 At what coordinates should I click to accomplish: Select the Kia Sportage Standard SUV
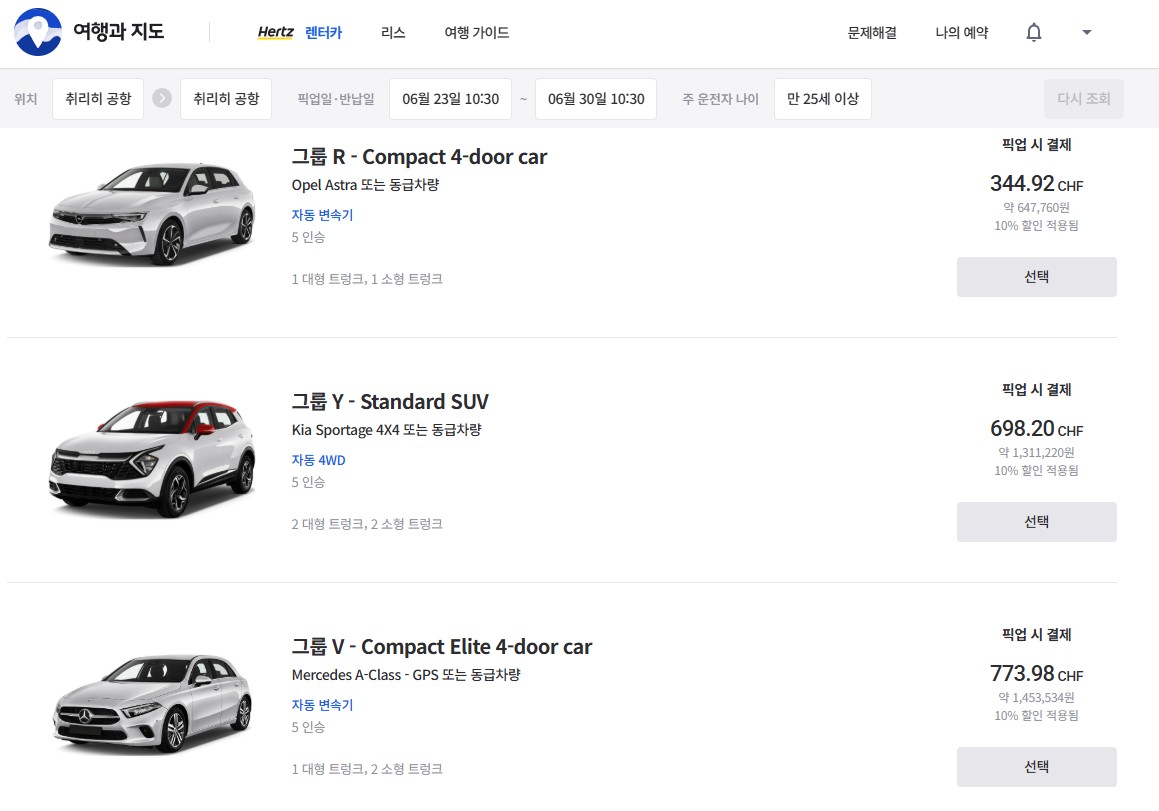click(x=1036, y=522)
